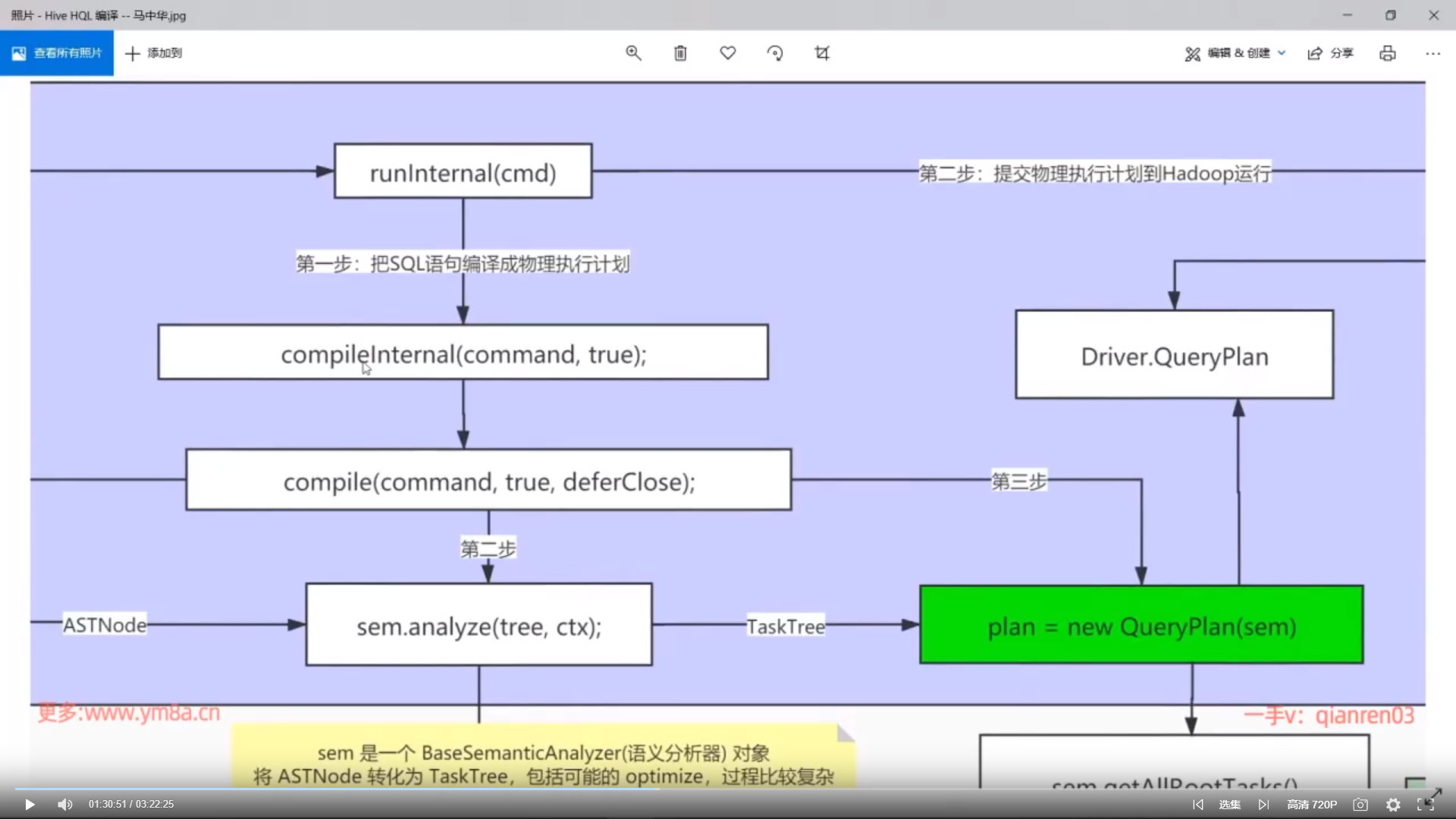Delete the photo with trash icon
The image size is (1456, 819).
[680, 53]
